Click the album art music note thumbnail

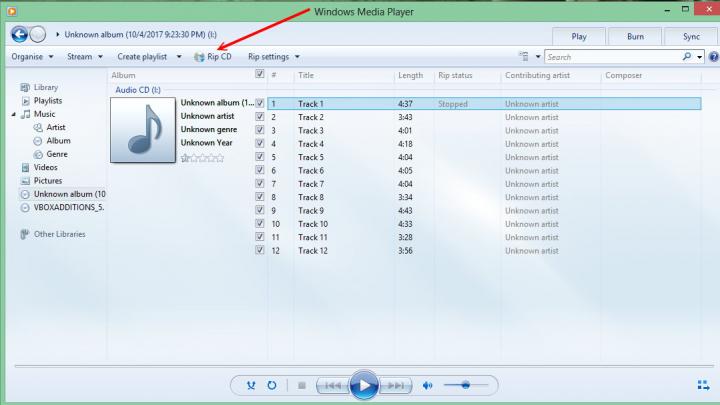[143, 130]
